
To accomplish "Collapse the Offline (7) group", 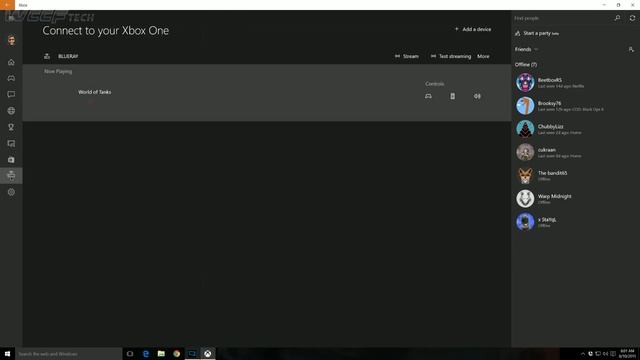I will tap(526, 64).
